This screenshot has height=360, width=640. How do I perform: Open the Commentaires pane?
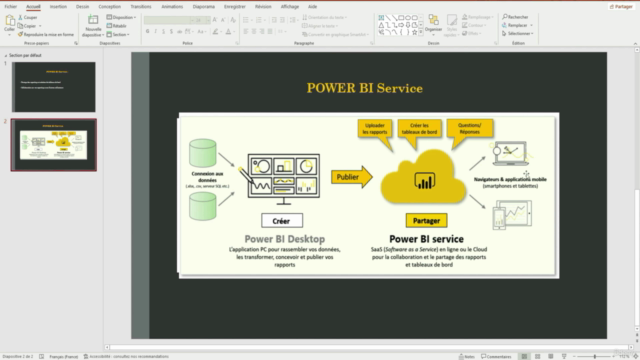496,356
